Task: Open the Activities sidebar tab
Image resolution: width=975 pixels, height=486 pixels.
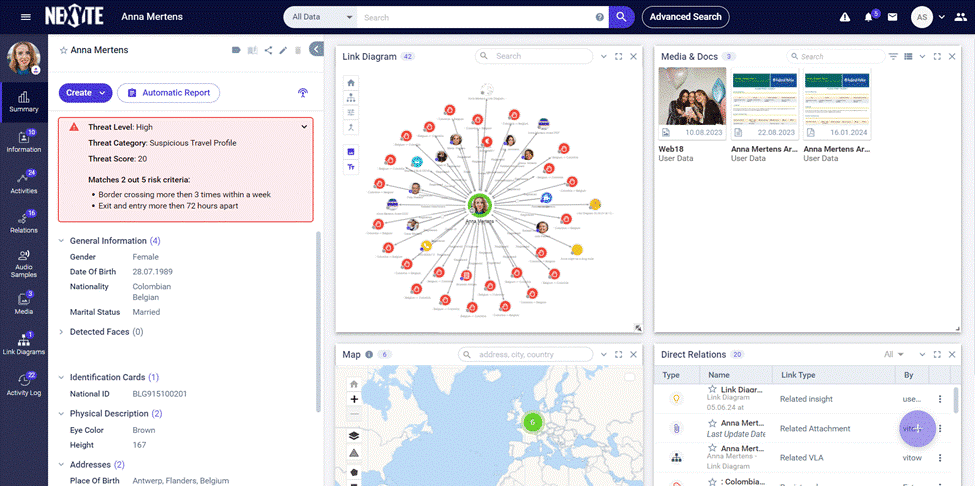Action: (24, 182)
